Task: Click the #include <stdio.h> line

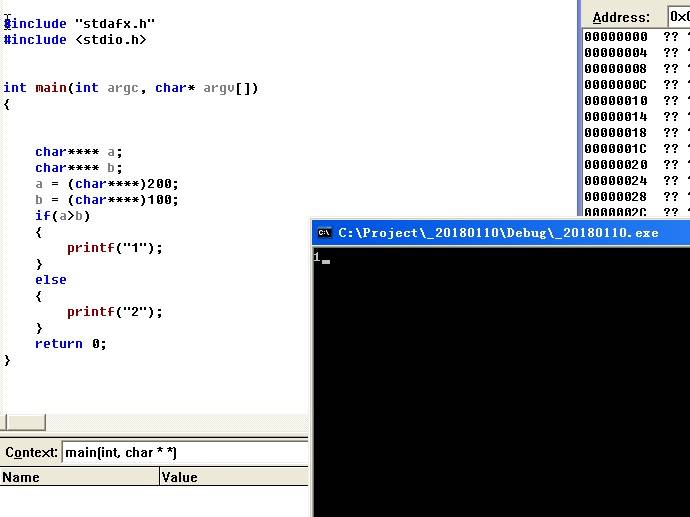Action: 76,40
